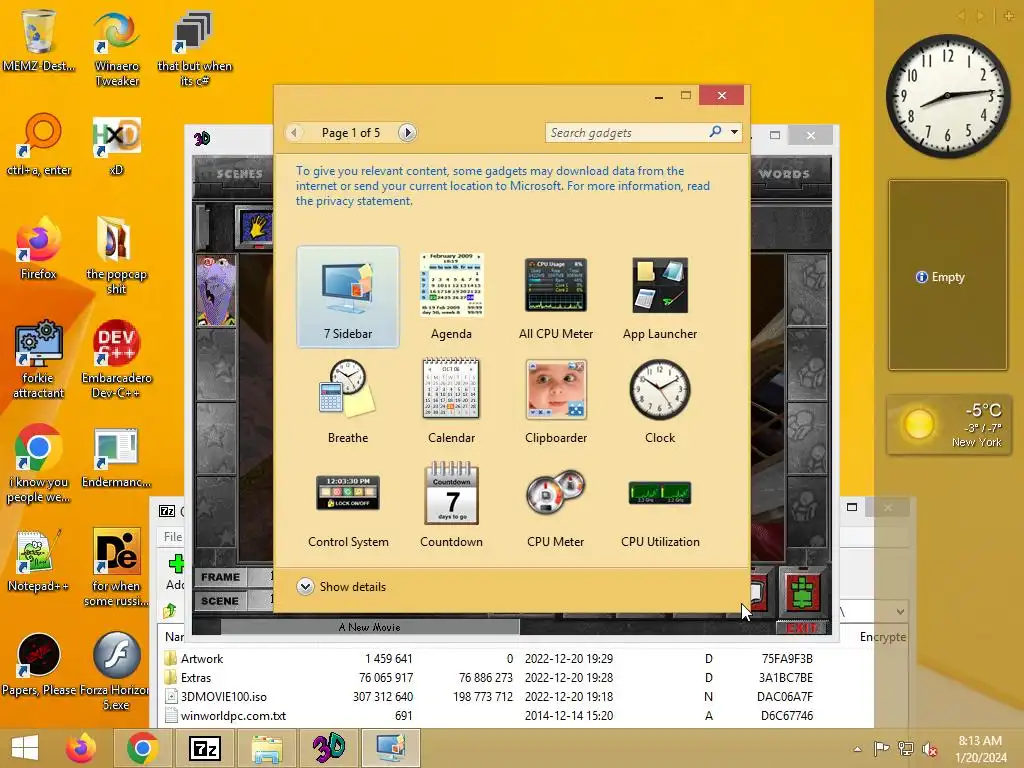Go to previous gadget page
The width and height of the screenshot is (1024, 768).
294,133
